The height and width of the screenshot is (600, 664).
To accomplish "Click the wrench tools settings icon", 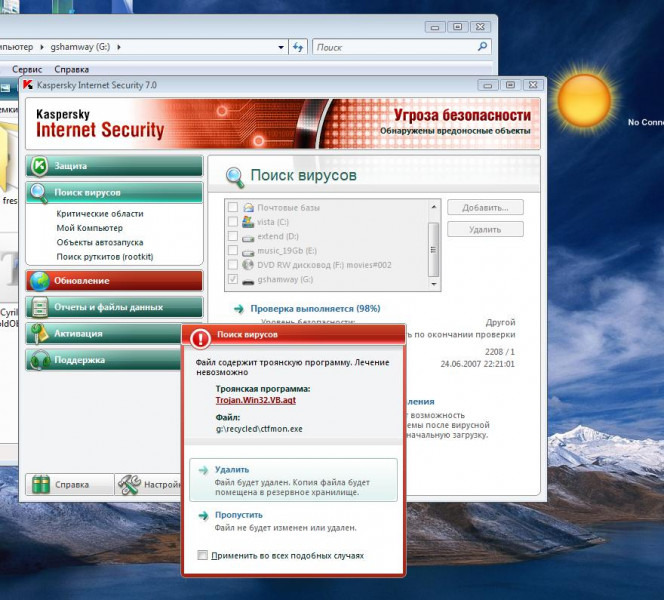I will (x=129, y=484).
